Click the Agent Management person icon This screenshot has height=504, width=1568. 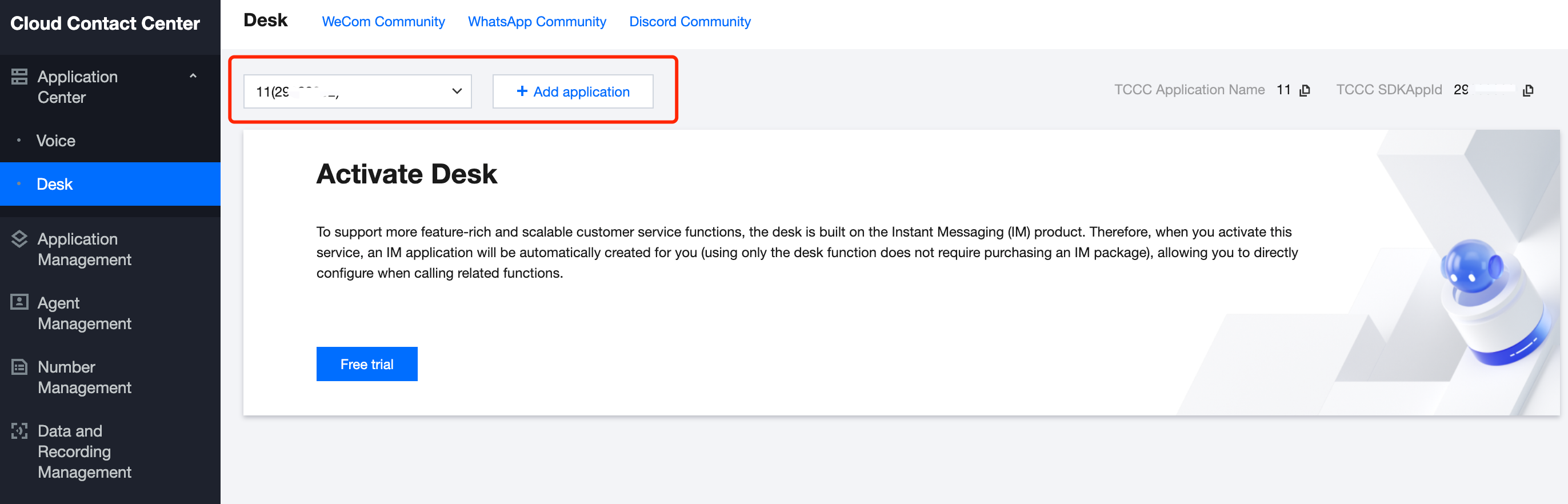[19, 302]
